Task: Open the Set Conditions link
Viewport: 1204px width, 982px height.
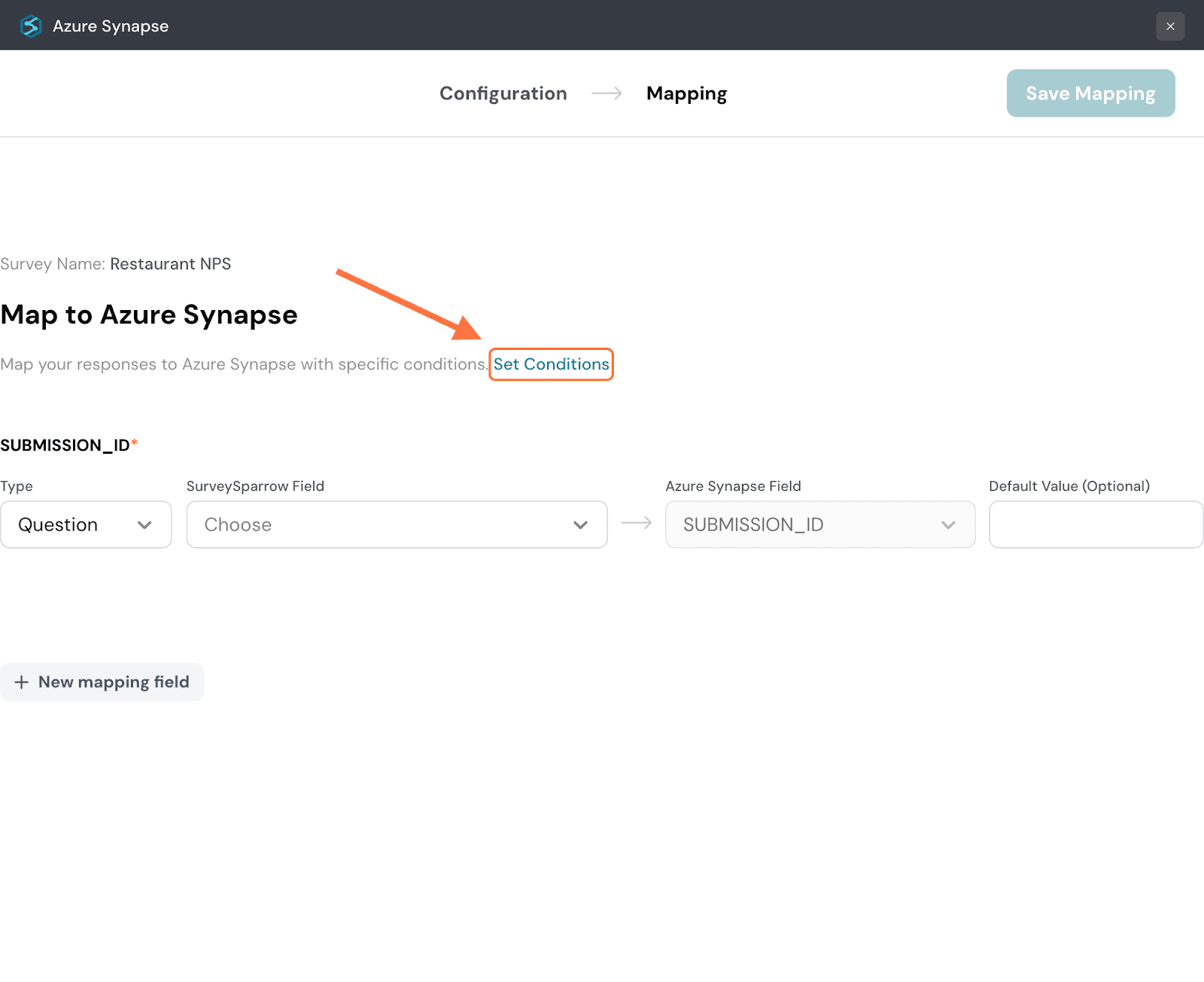Action: 551,364
